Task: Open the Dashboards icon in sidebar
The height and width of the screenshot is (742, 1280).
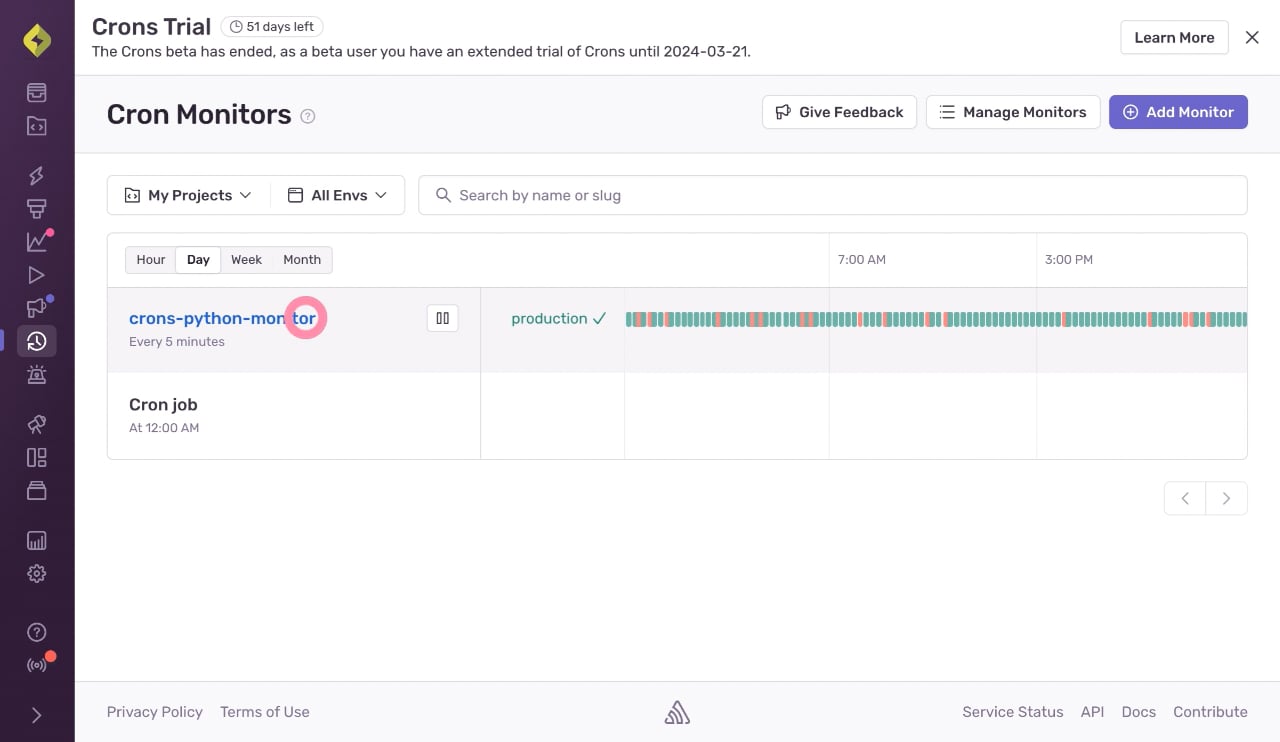Action: [36, 458]
